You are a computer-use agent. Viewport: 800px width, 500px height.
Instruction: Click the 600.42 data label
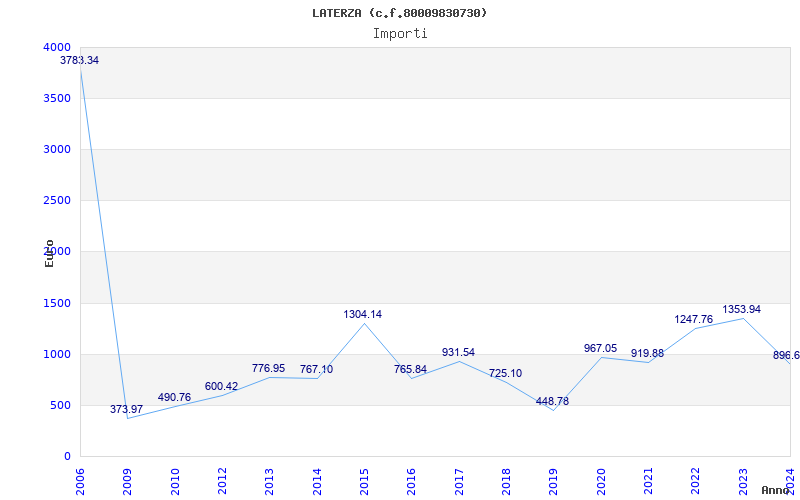tap(221, 386)
